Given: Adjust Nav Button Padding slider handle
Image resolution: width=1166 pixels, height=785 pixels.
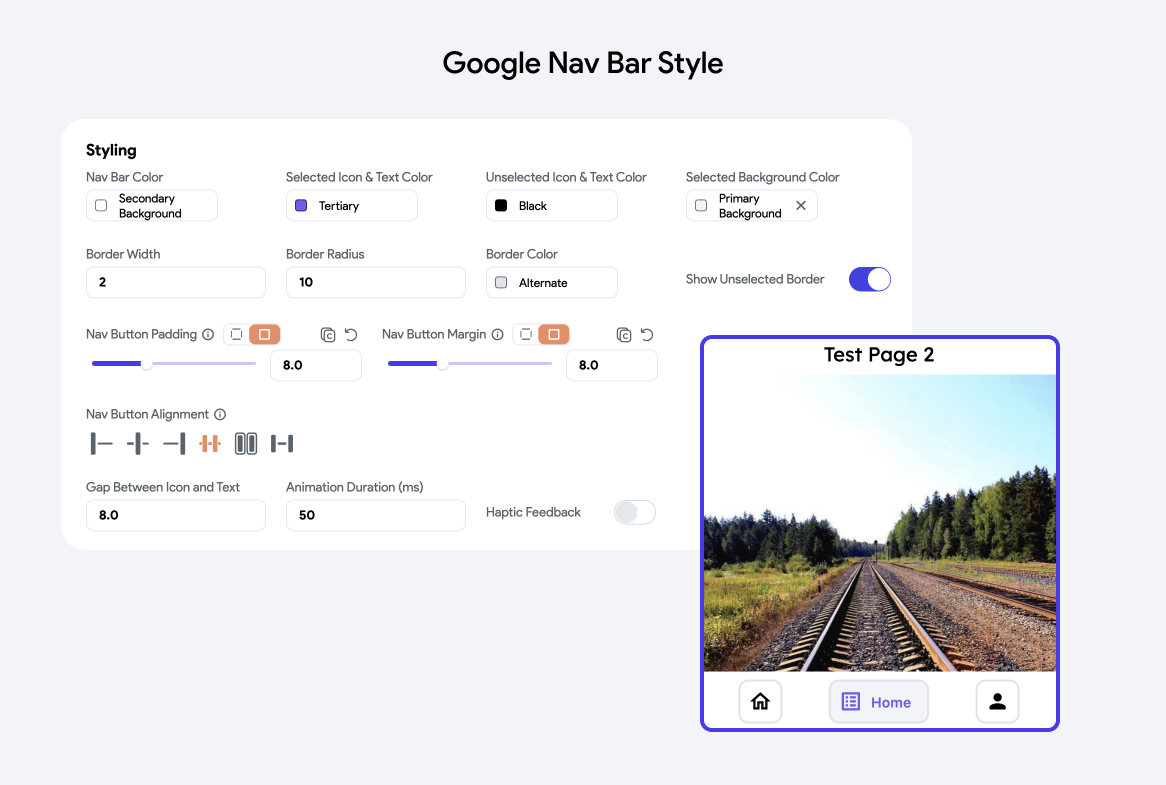Looking at the screenshot, I should coord(146,364).
